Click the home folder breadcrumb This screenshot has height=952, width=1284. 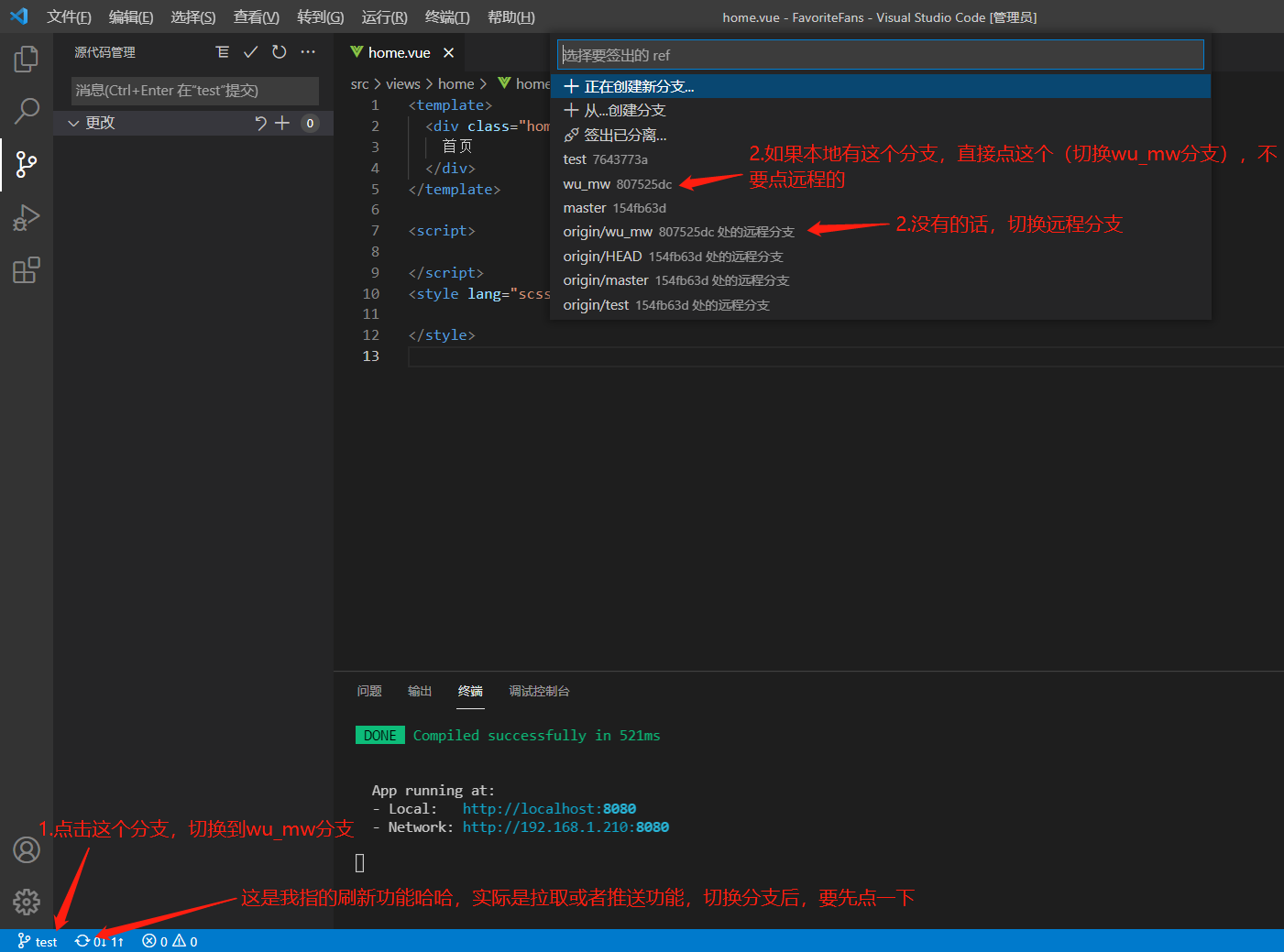tap(456, 84)
